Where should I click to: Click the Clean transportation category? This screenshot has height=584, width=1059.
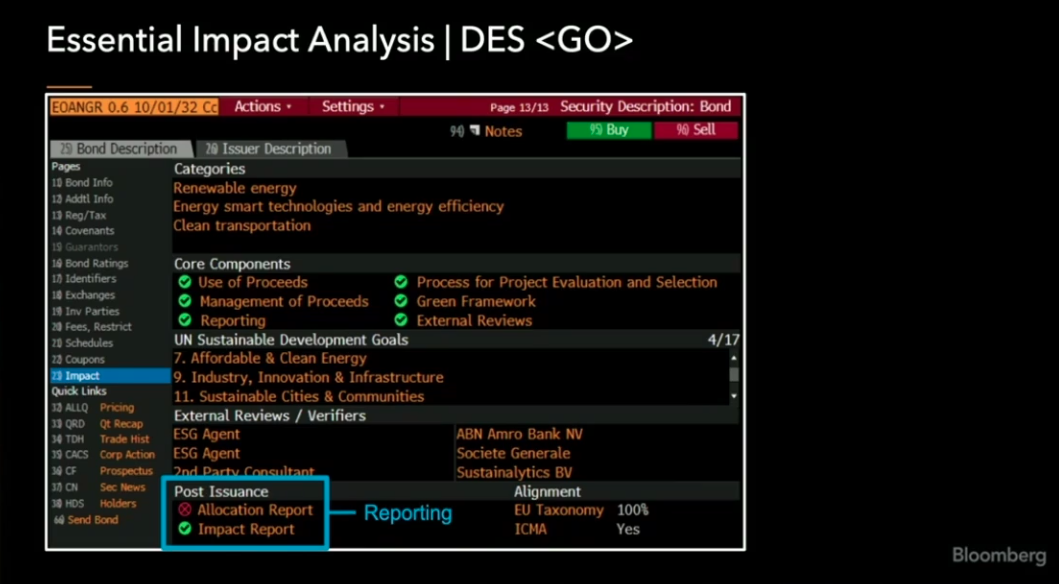tap(242, 225)
